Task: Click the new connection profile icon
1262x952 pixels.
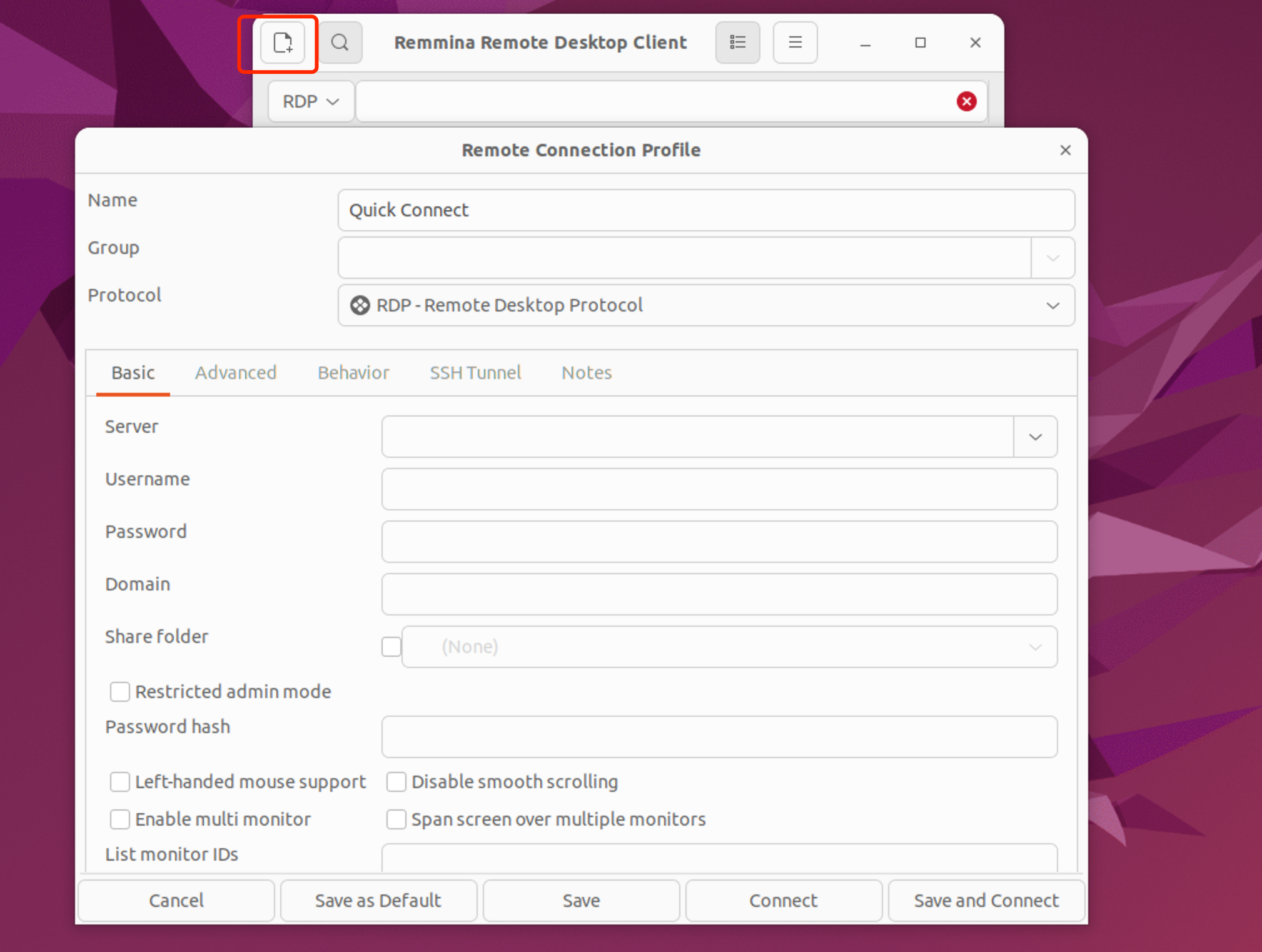Action: (x=283, y=43)
